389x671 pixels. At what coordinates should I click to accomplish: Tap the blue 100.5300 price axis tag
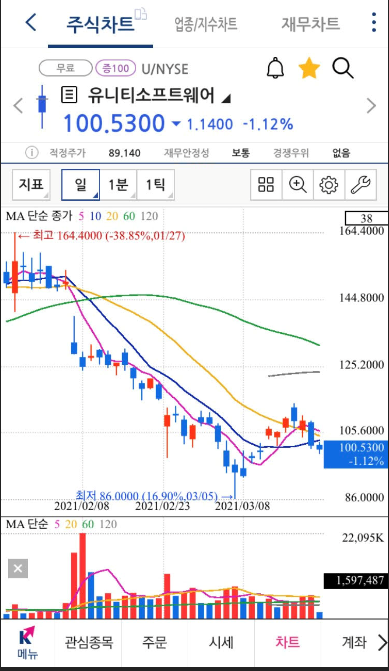(356, 454)
